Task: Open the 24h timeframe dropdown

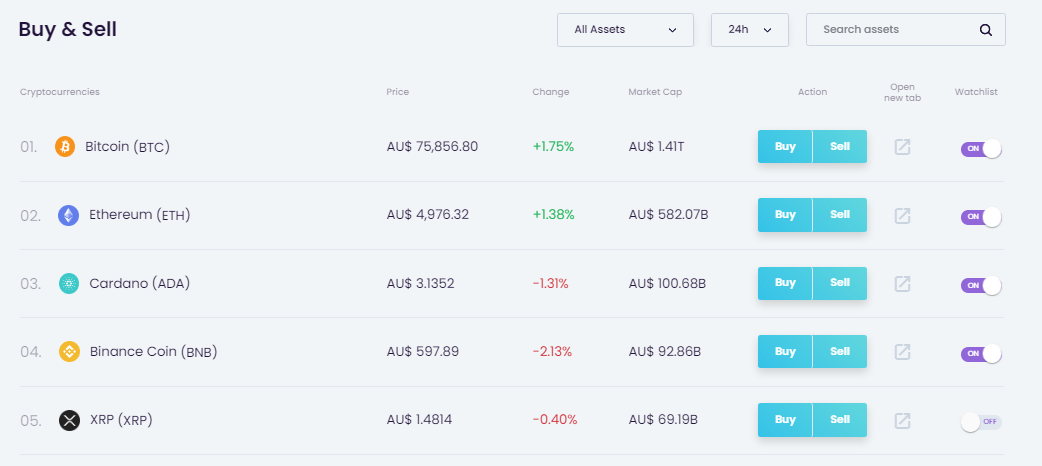Action: [x=750, y=30]
